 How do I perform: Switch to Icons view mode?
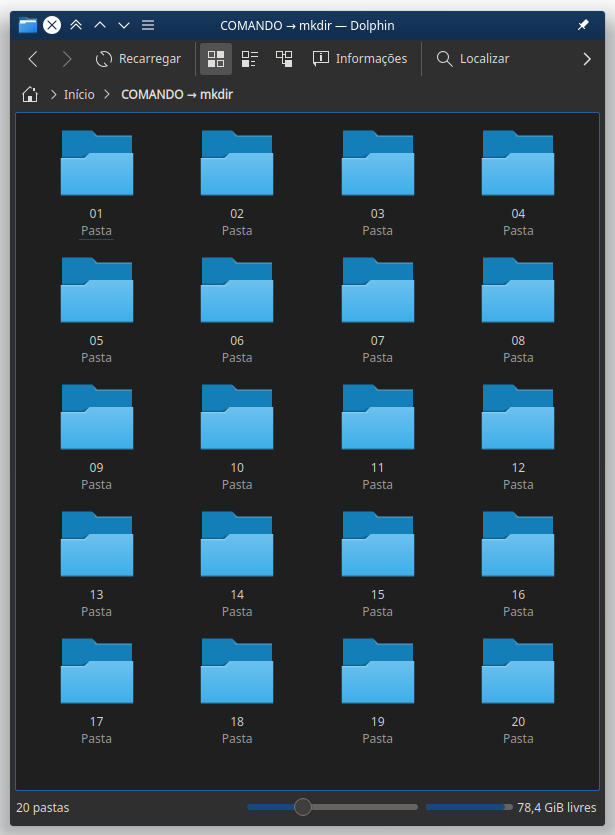pos(216,59)
